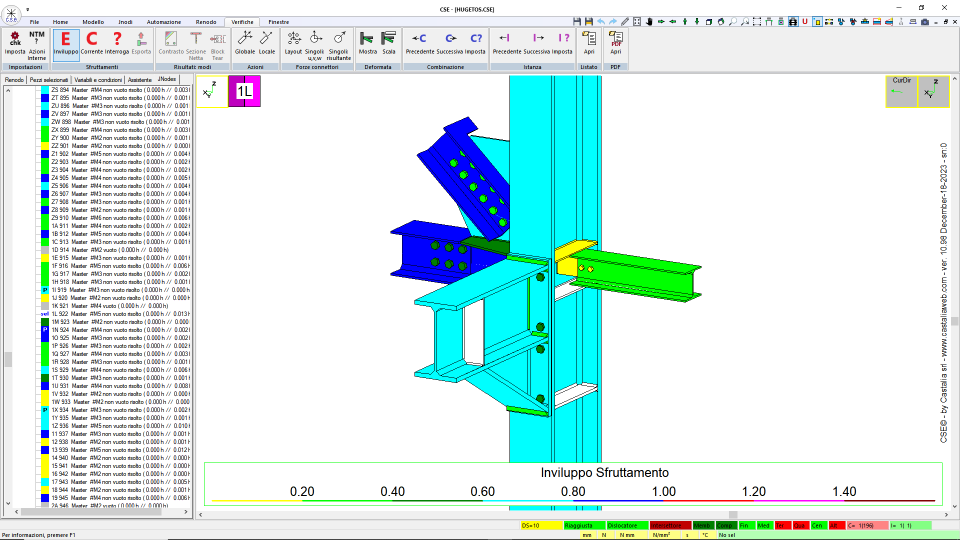The height and width of the screenshot is (540, 960).
Task: Click the tree list scroll-right arrow
Action: pyautogui.click(x=186, y=512)
